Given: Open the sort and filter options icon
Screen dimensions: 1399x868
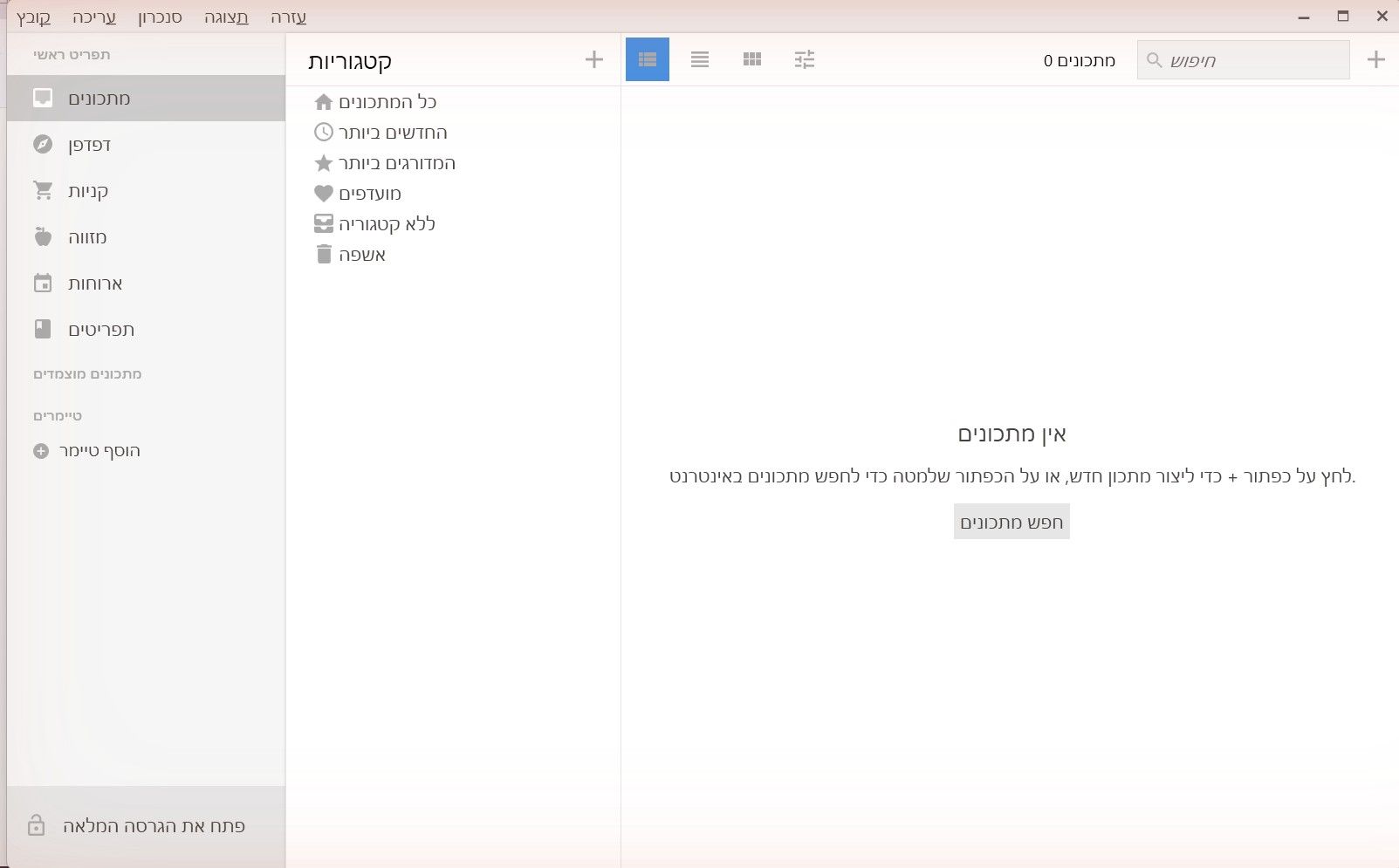Looking at the screenshot, I should click(x=805, y=59).
